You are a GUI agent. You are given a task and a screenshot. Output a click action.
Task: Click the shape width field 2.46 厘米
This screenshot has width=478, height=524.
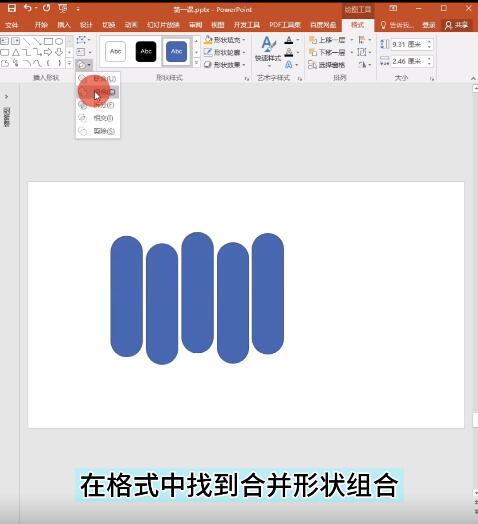pyautogui.click(x=412, y=61)
